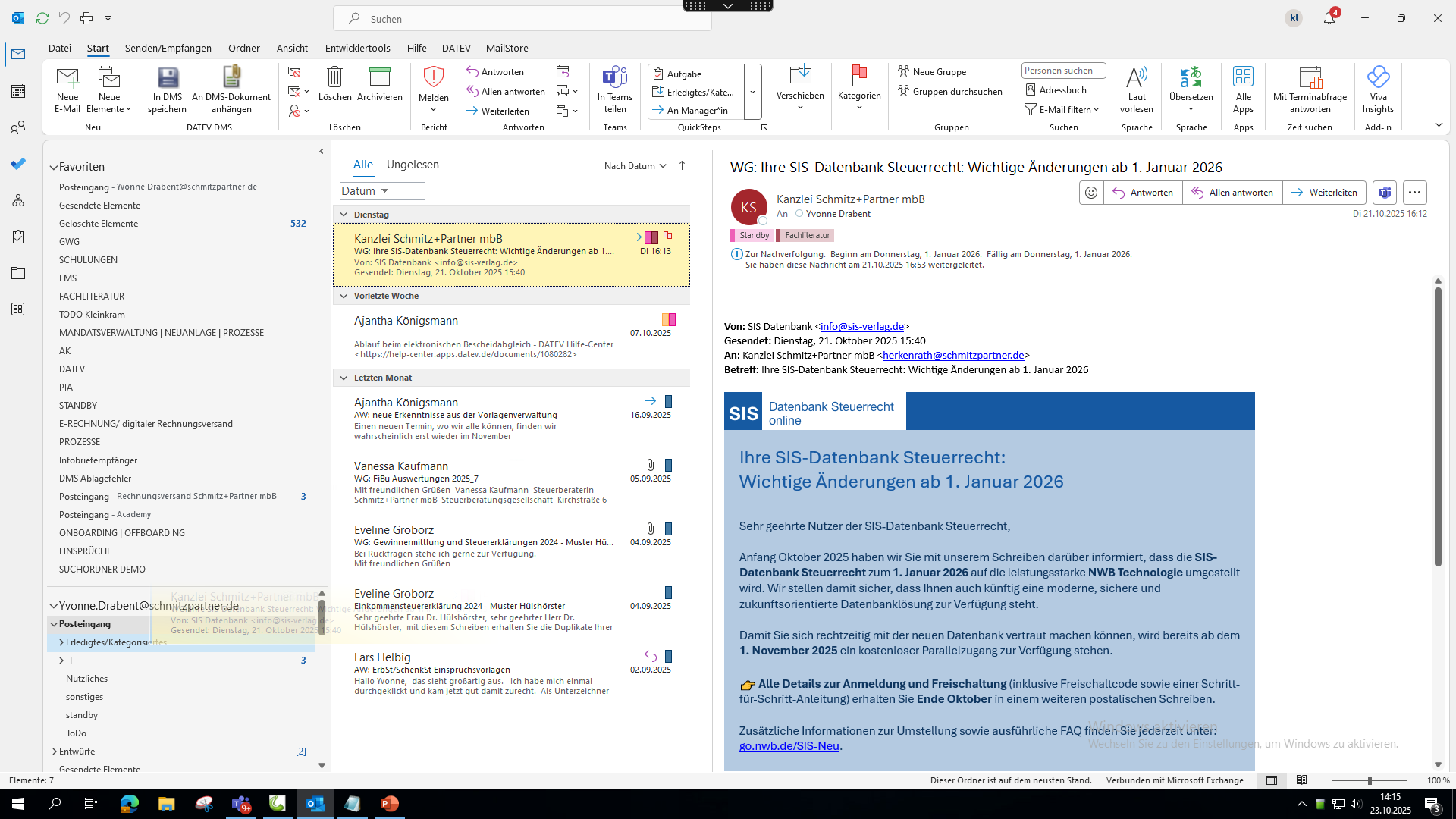Switch to the DATEV ribbon tab
Screen dimensions: 1456x819
click(x=457, y=48)
